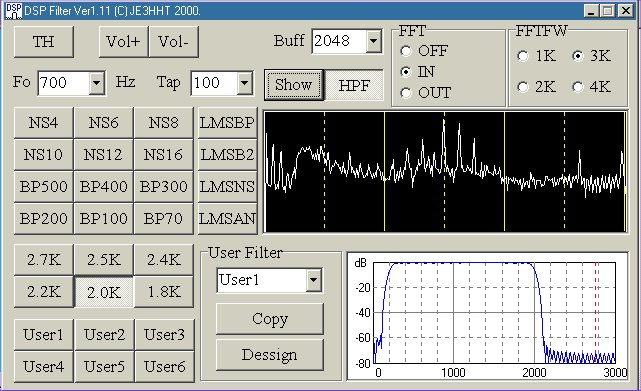Load the User3 filter button

(164, 335)
